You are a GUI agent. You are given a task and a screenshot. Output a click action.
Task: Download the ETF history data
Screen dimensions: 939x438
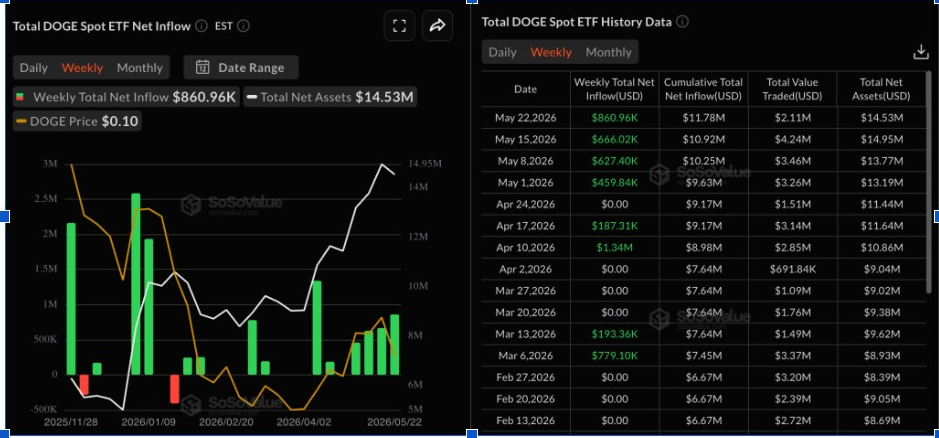click(x=920, y=53)
